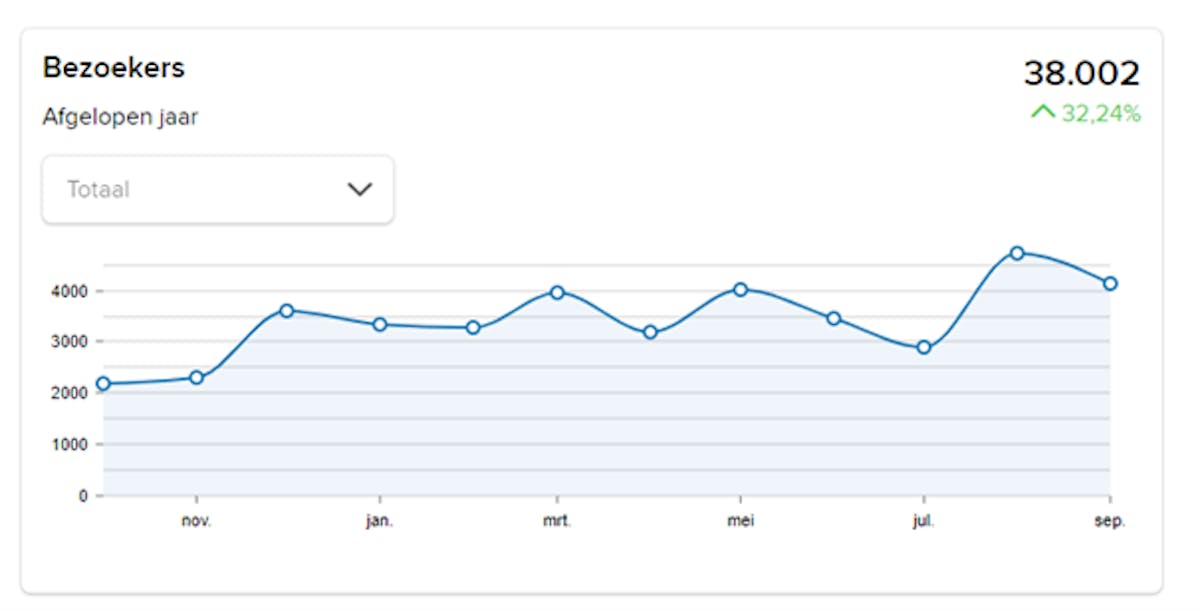Screen dimensions: 1200x611
Task: Click the highest peak data point before sep.
Action: click(x=1017, y=253)
